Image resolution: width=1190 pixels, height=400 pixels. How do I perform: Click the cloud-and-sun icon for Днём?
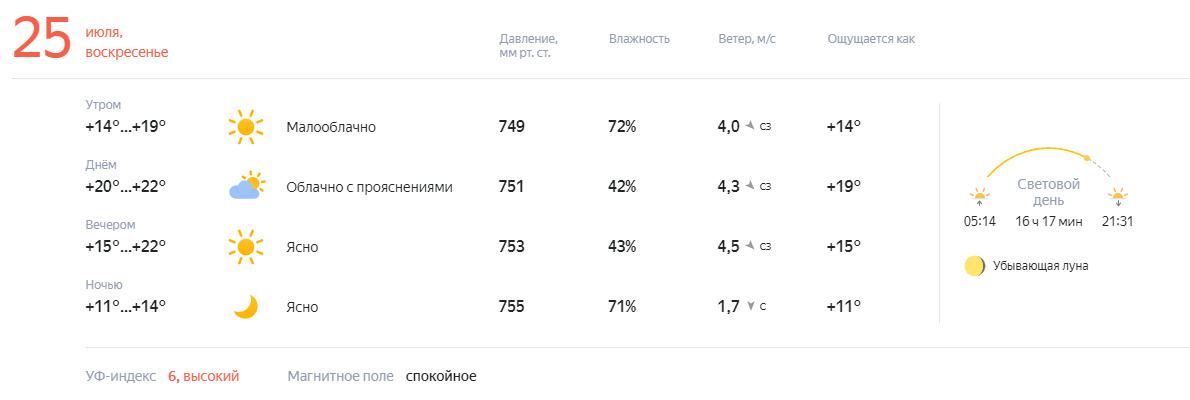(247, 186)
